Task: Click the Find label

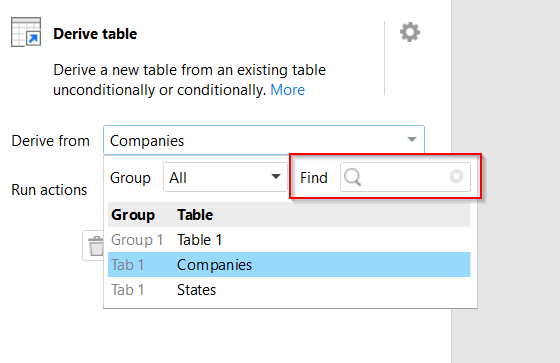Action: [x=314, y=178]
